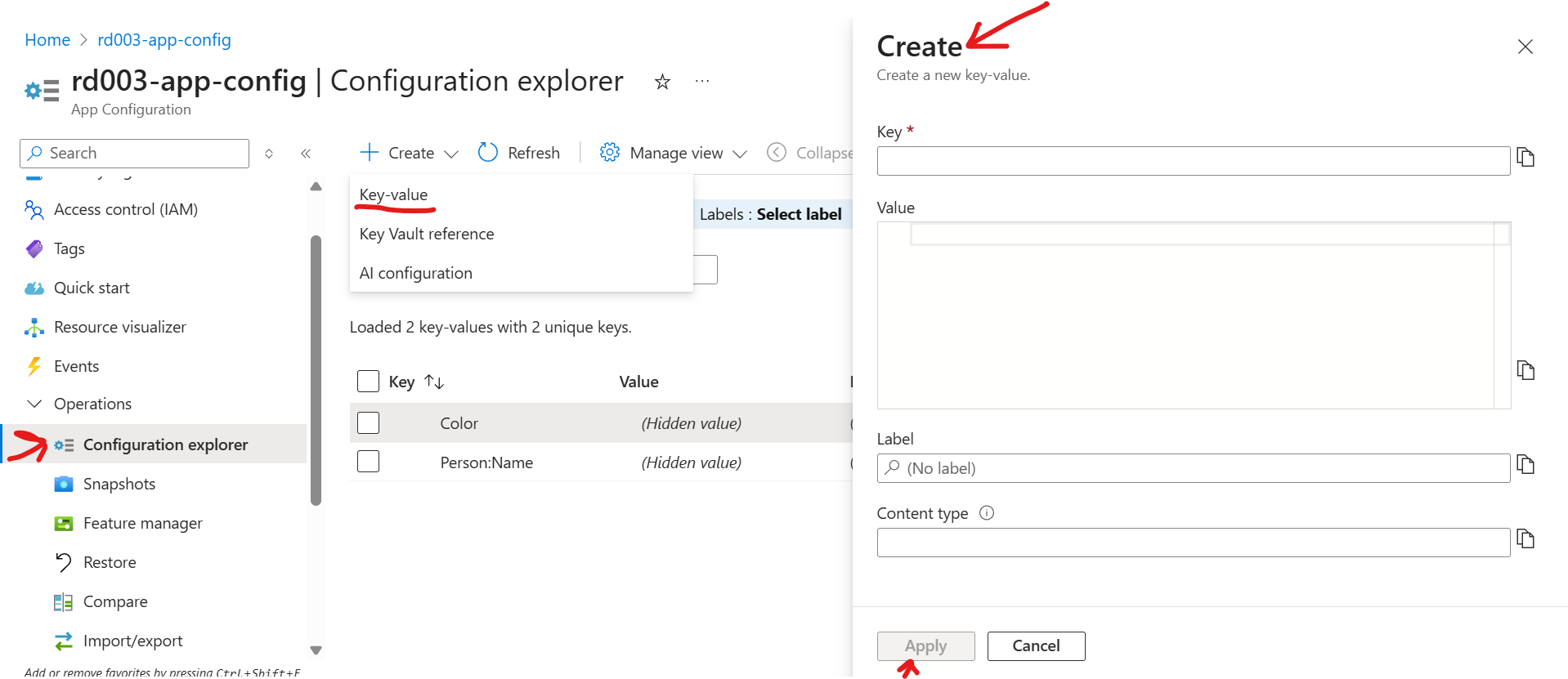Click the sidebar scroll up arrow

click(316, 187)
